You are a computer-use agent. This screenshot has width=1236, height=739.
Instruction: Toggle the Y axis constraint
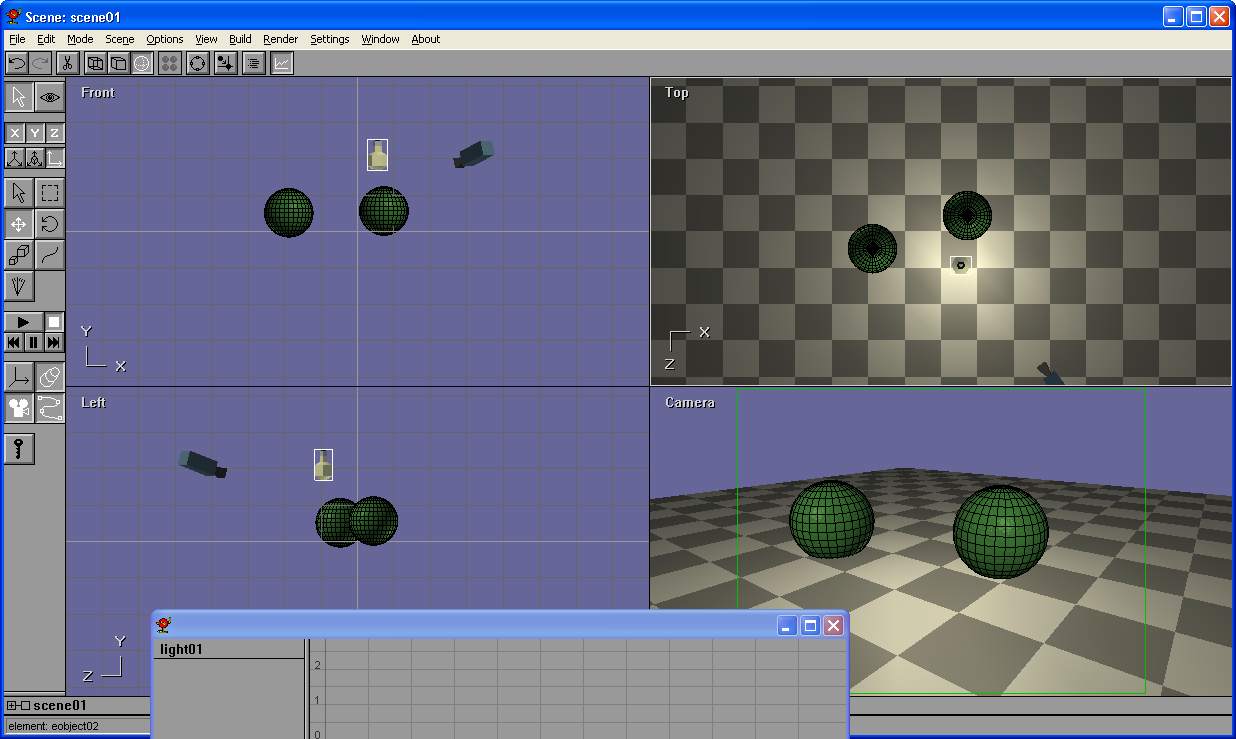(35, 133)
